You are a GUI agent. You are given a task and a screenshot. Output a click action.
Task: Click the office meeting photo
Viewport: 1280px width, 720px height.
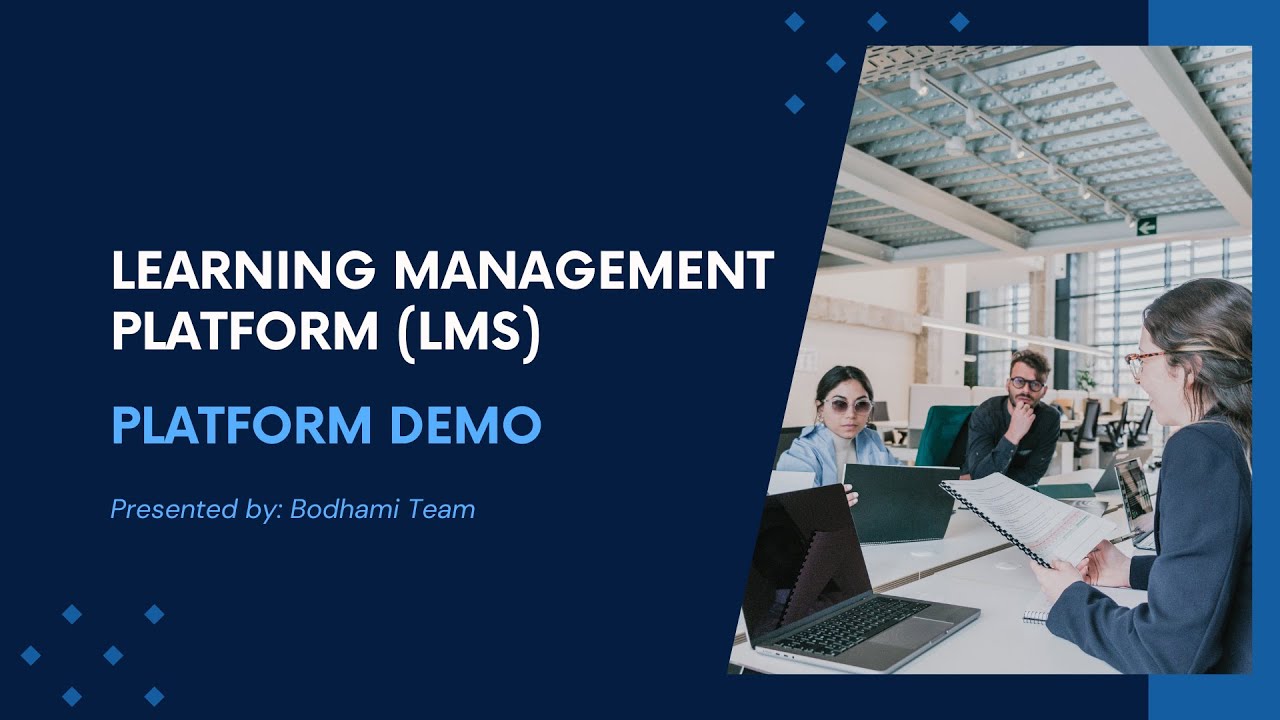pyautogui.click(x=989, y=360)
